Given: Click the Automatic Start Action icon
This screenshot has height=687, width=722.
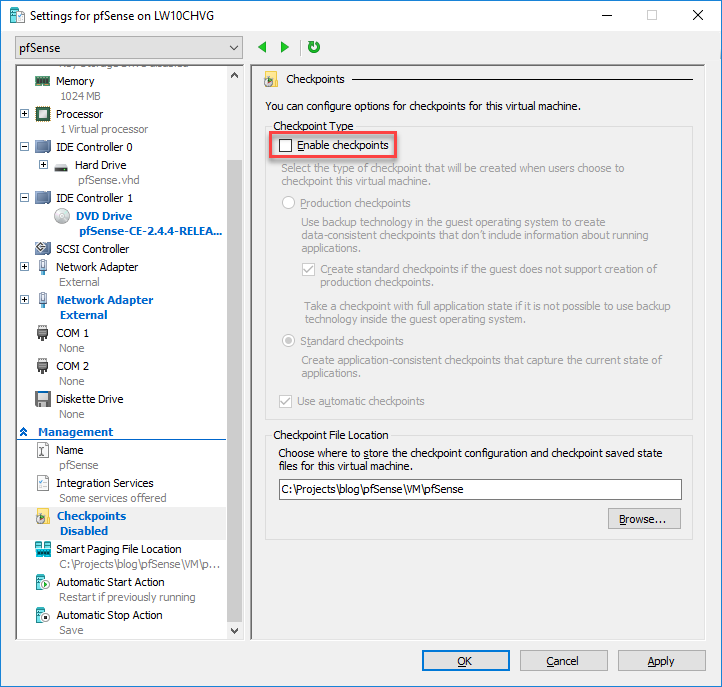Looking at the screenshot, I should click(x=42, y=582).
